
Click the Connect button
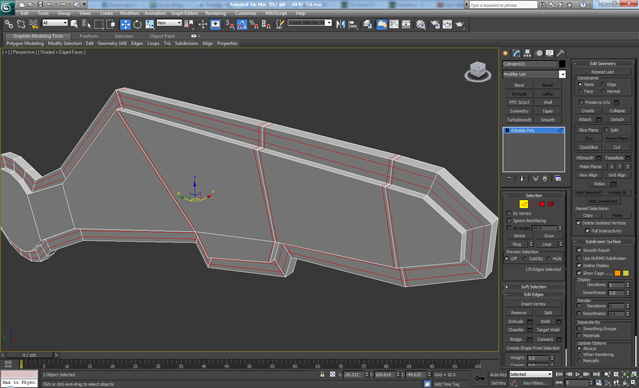(545, 339)
